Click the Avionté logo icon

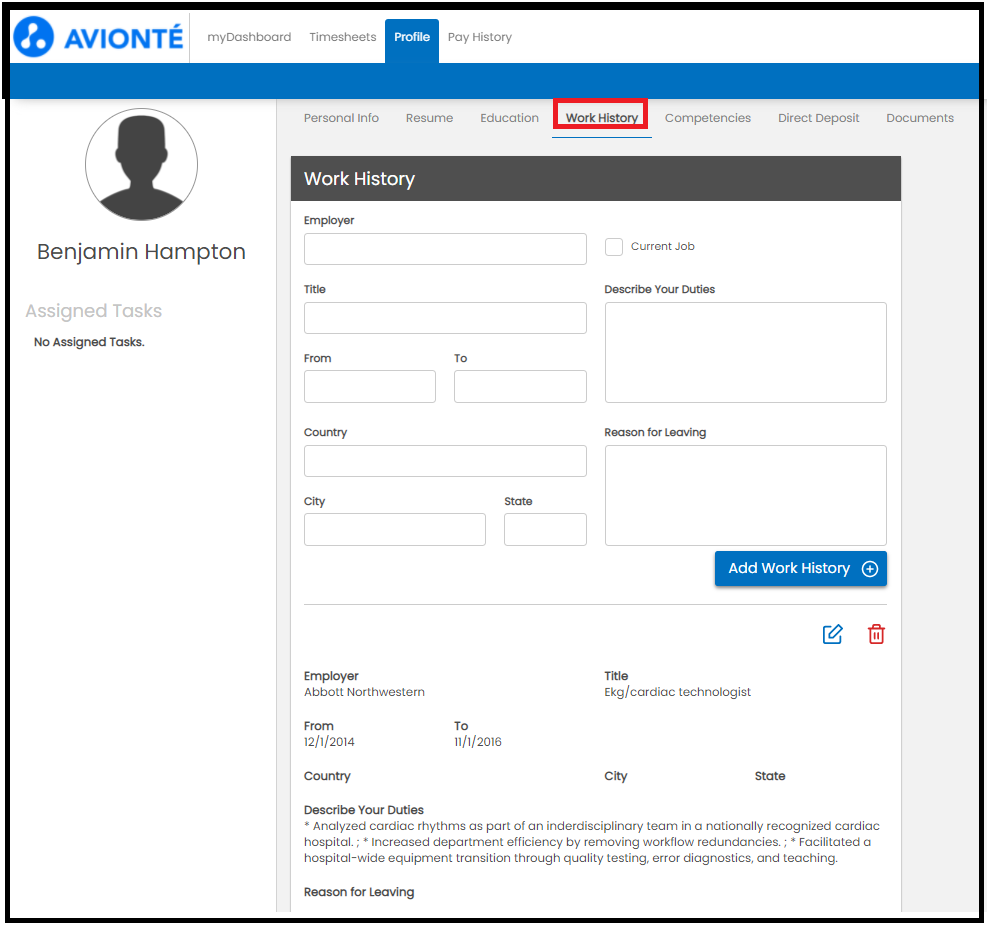point(33,38)
